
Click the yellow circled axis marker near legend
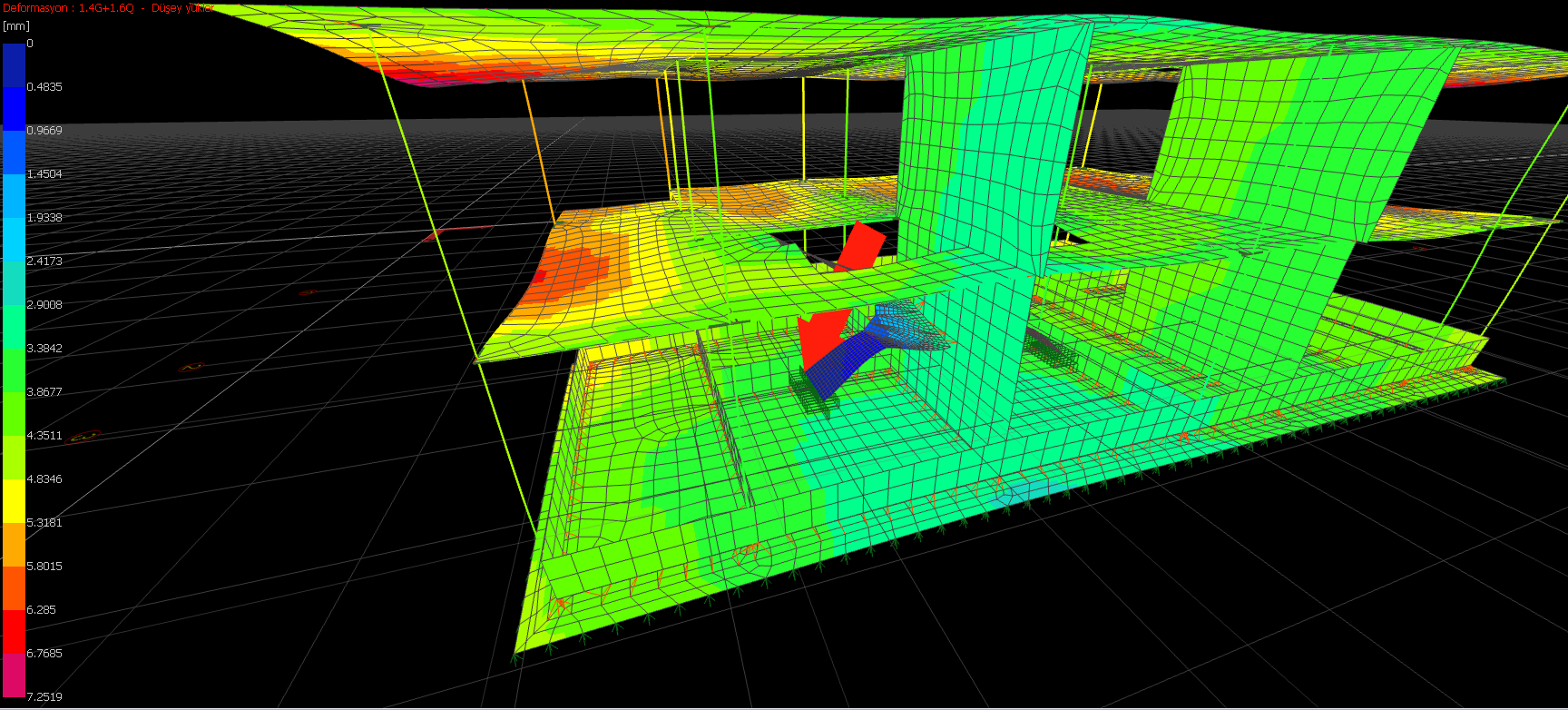[x=84, y=438]
